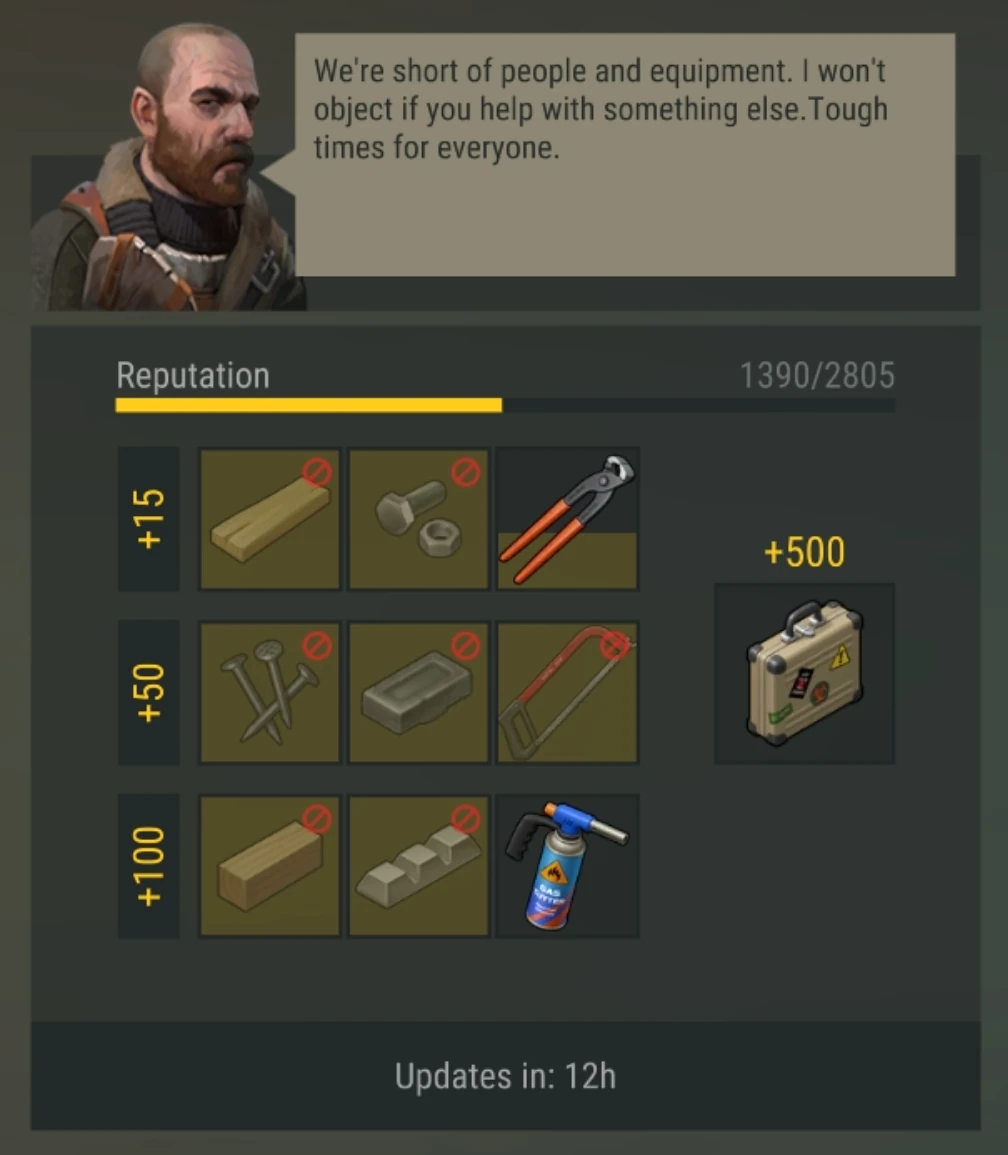
Task: Select the gas cutter torch item
Action: (x=567, y=866)
